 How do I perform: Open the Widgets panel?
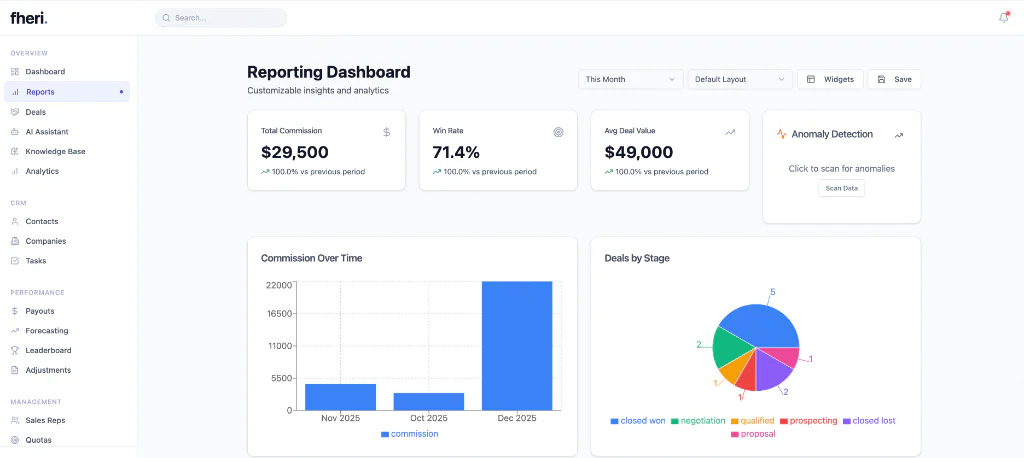point(830,79)
